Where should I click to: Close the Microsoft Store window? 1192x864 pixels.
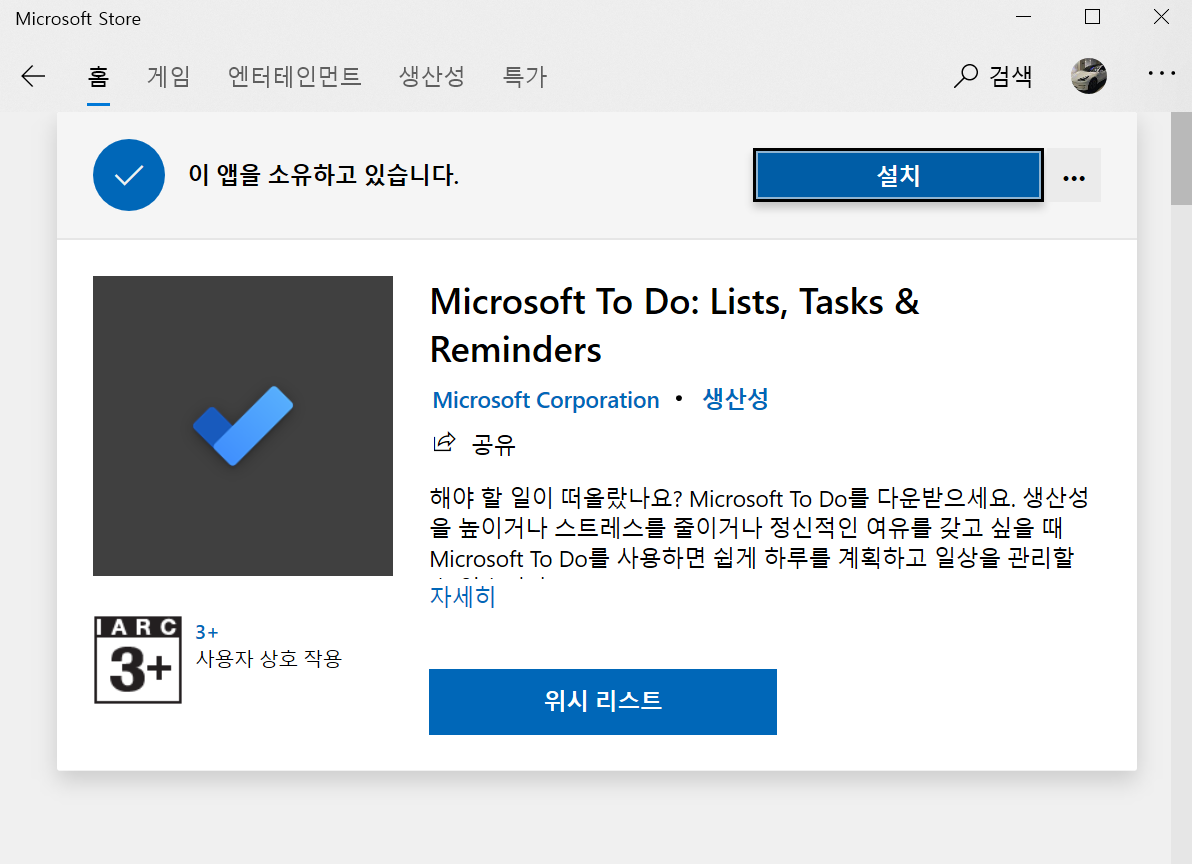[1161, 17]
